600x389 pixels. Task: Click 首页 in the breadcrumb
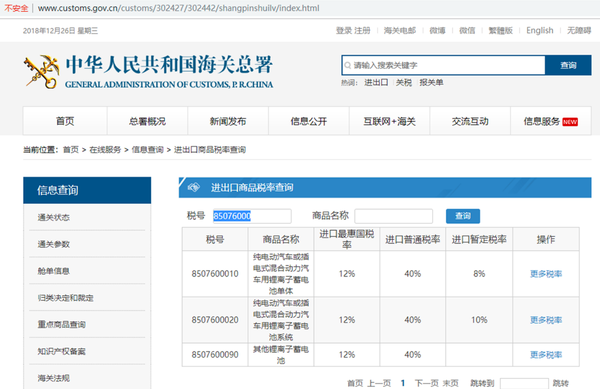(71, 150)
